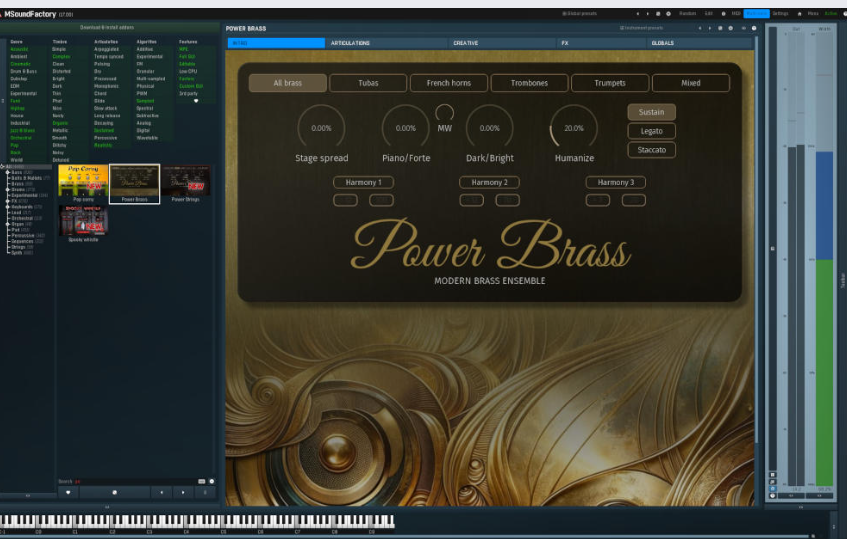
Task: Expand the Keyboards category in the tree
Action: coord(8,207)
